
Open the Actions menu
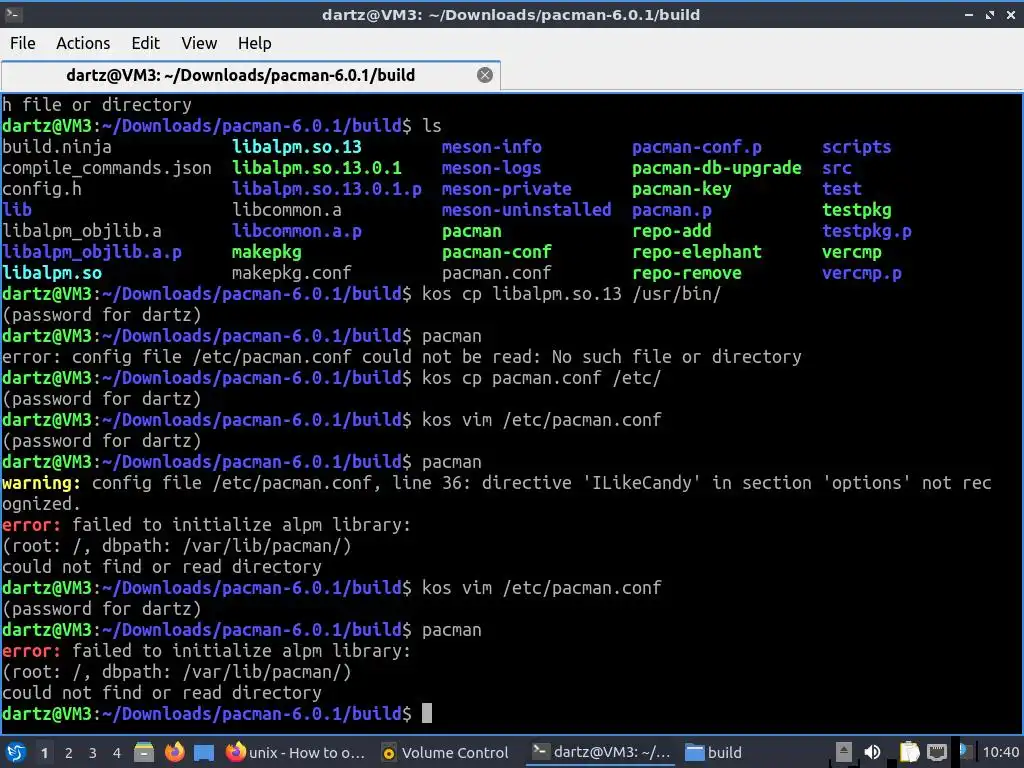click(83, 43)
